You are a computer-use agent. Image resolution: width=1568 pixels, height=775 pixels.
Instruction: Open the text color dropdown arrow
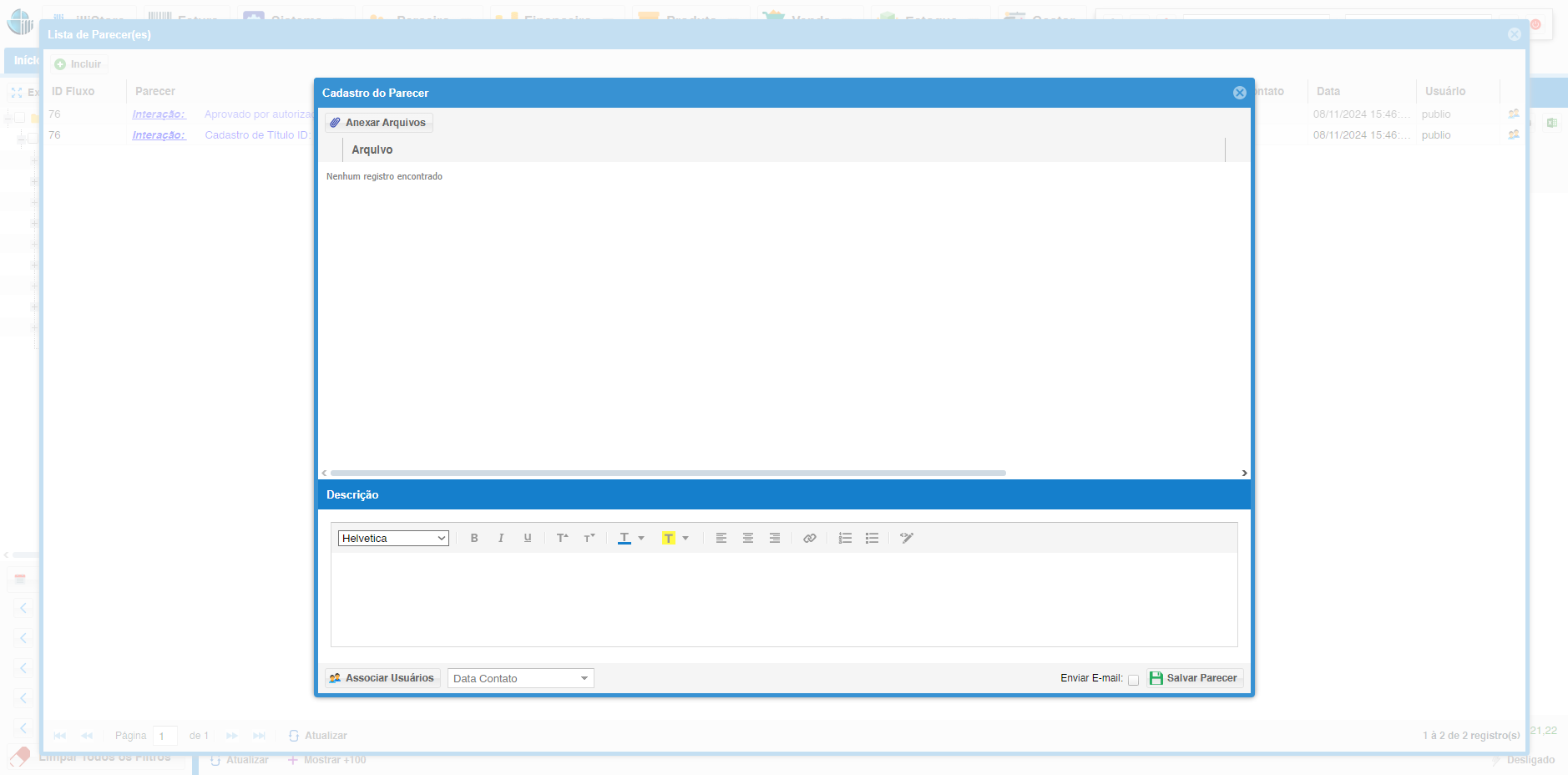coord(641,539)
